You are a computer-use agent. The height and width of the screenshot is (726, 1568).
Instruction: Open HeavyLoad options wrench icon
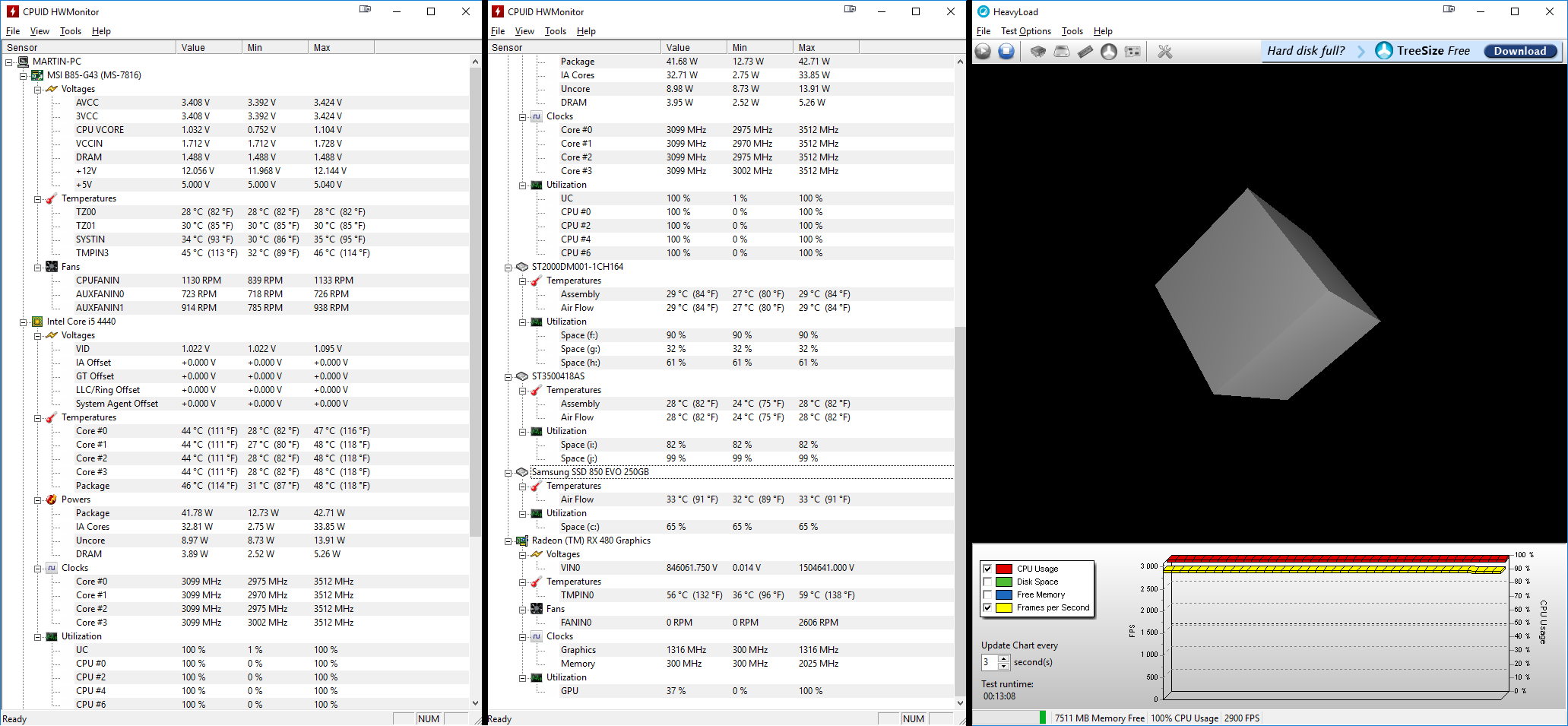tap(1164, 52)
